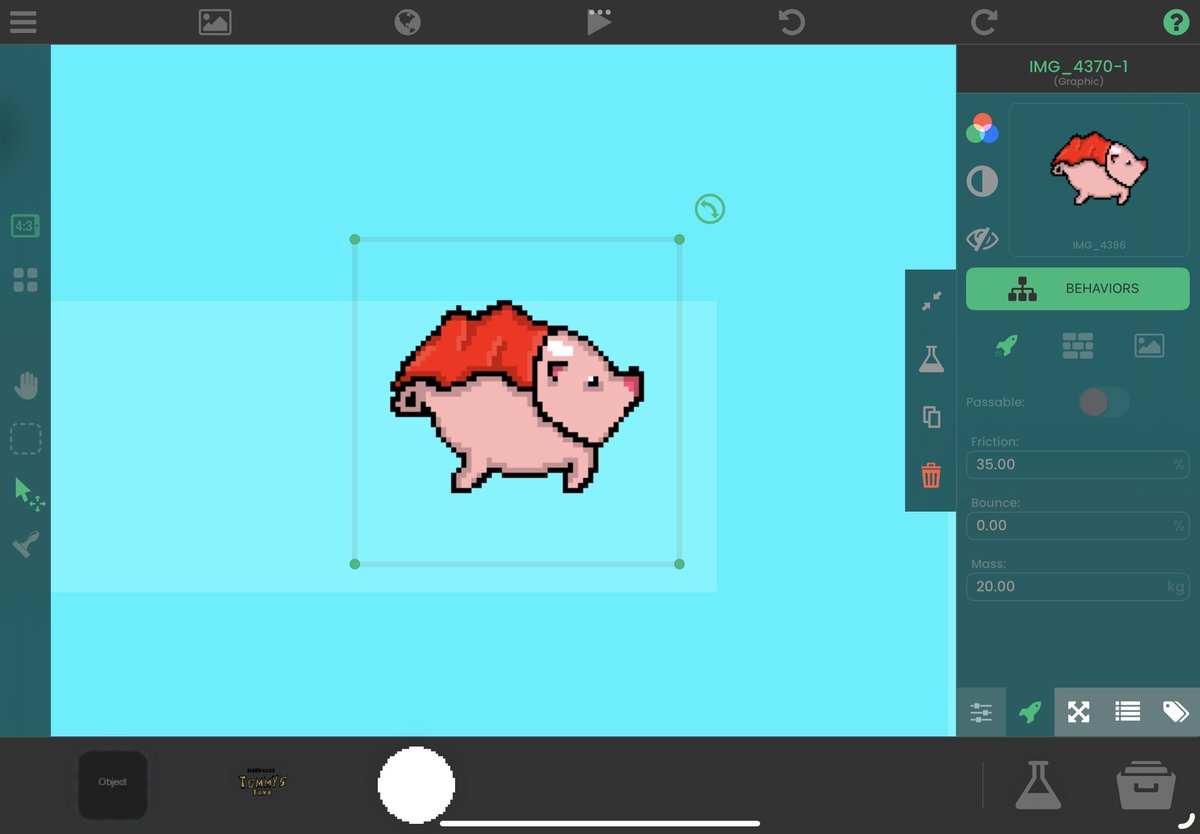This screenshot has height=834, width=1200.
Task: Toggle the contrast adjustment control
Action: pyautogui.click(x=982, y=182)
